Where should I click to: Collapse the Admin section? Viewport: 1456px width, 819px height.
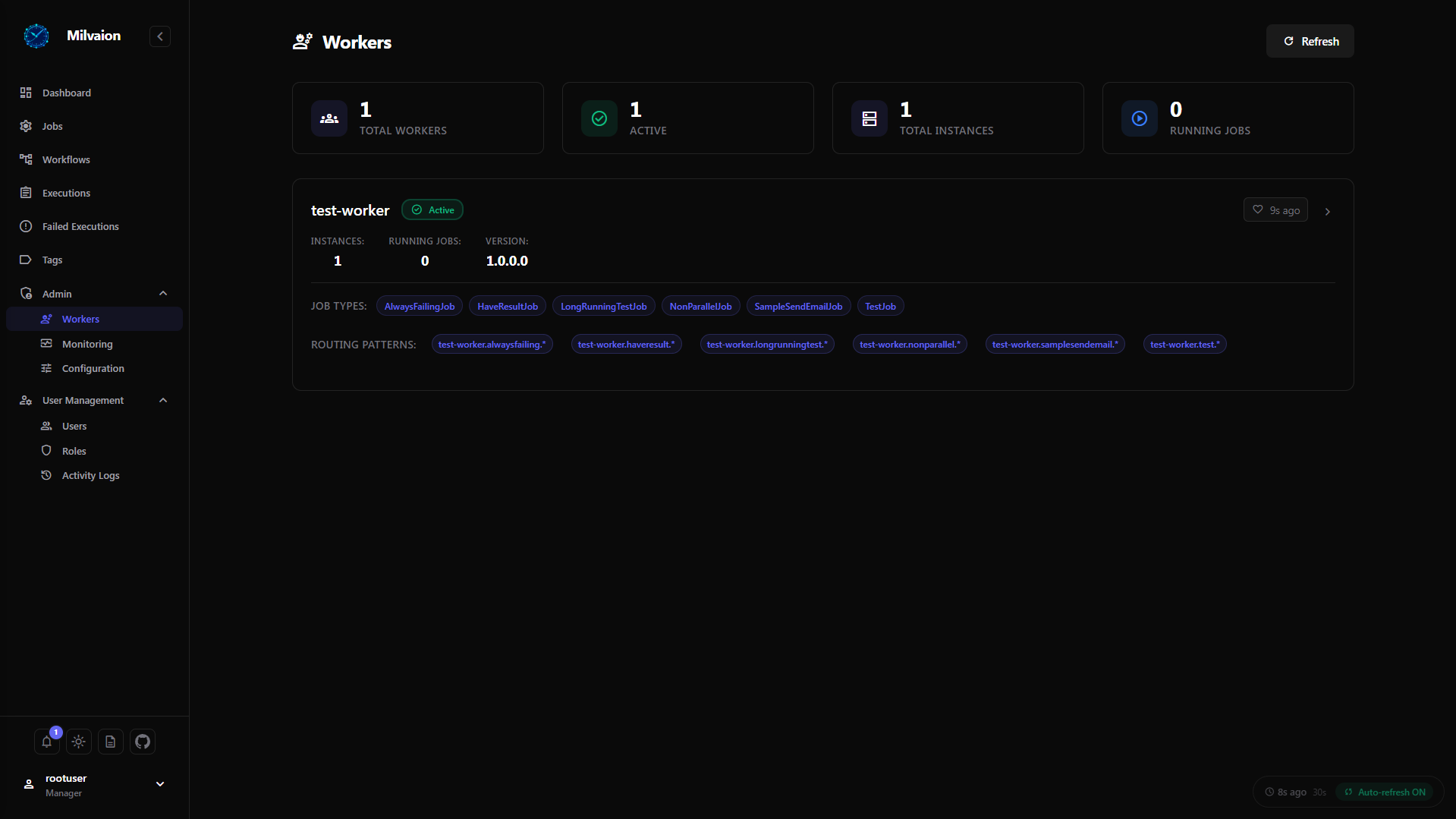click(163, 294)
